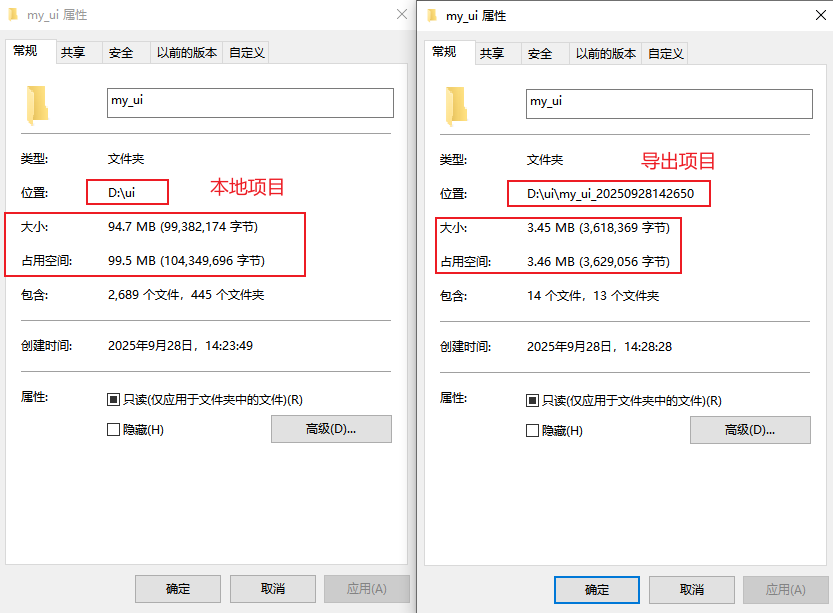
Task: Click 高级(D)... button in right window
Action: [751, 430]
